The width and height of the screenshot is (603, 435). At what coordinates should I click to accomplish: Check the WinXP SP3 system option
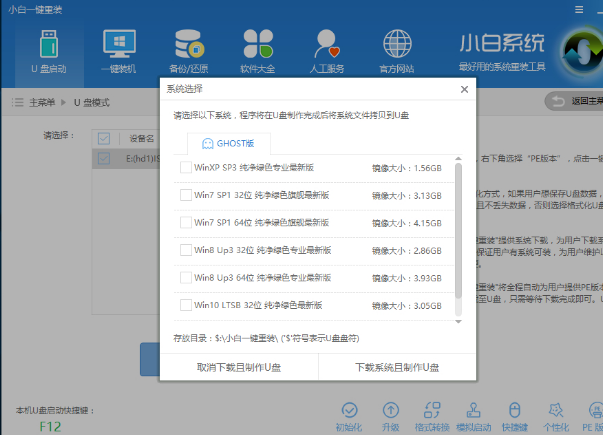[x=186, y=168]
